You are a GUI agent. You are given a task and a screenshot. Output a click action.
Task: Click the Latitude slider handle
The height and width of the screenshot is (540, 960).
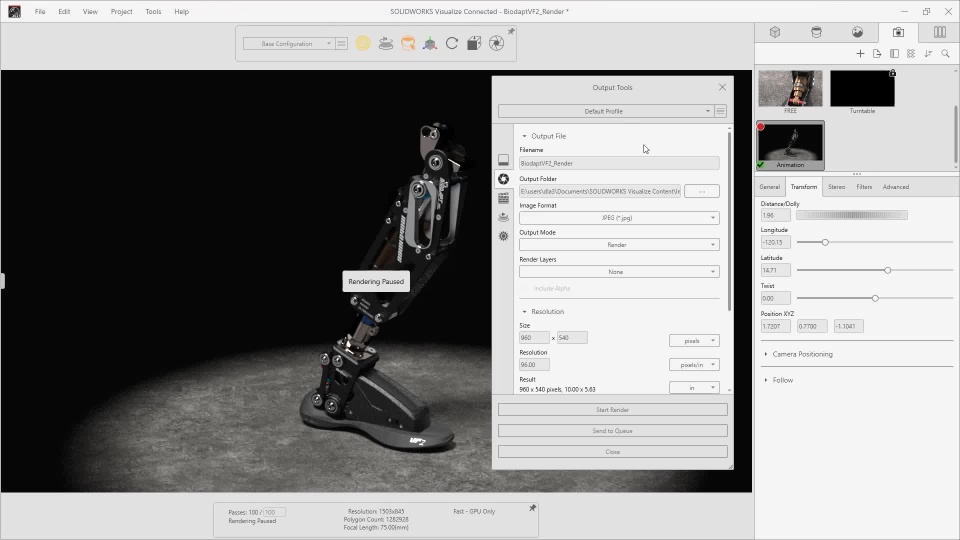pyautogui.click(x=887, y=270)
